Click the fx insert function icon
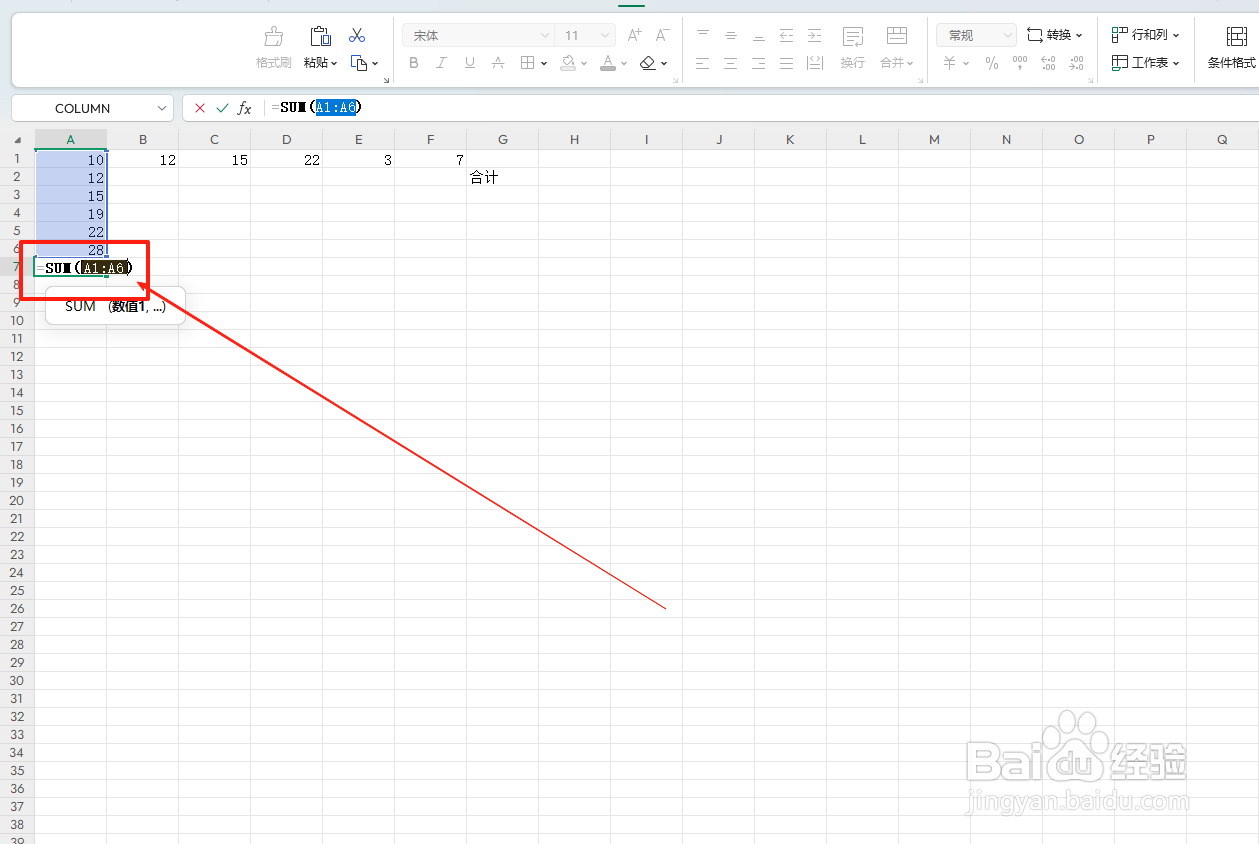 245,108
